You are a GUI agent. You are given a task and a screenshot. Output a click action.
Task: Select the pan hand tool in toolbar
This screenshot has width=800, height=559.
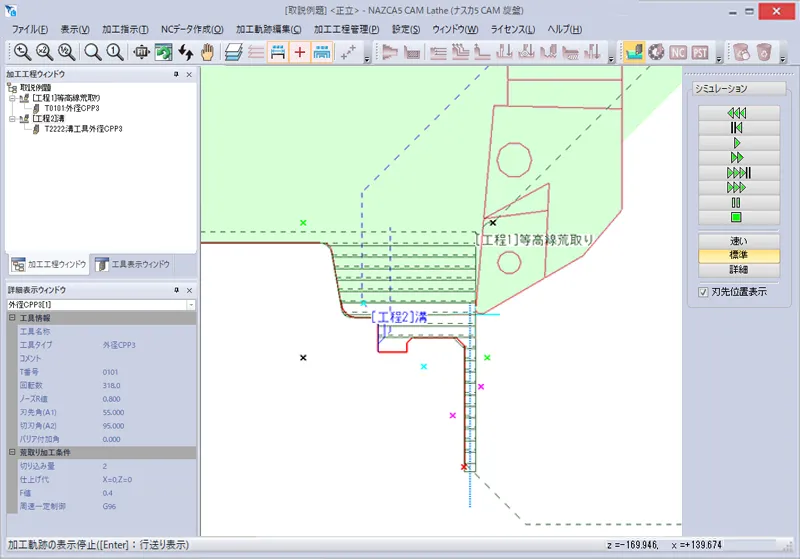[x=208, y=52]
